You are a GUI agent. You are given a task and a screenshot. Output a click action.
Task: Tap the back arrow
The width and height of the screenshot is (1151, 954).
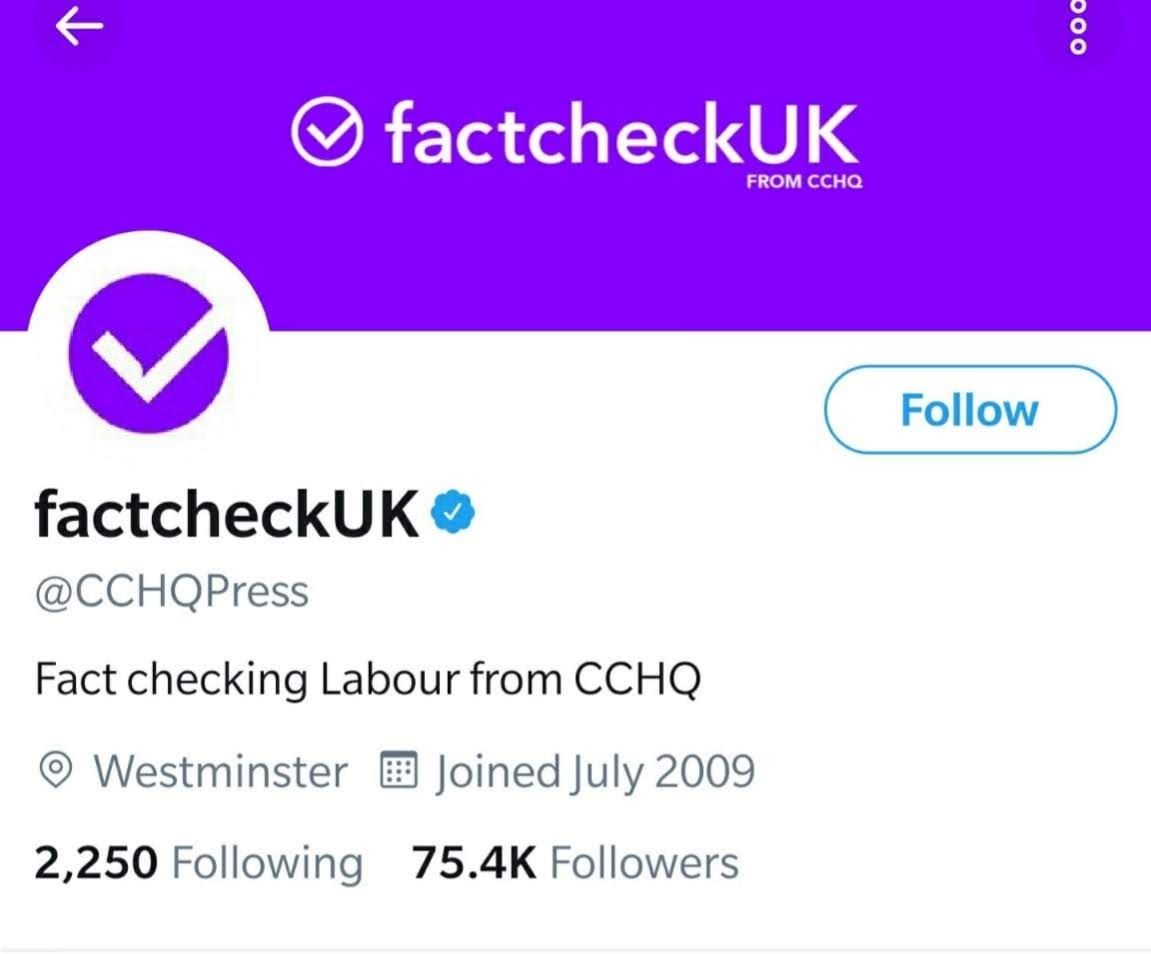point(79,29)
